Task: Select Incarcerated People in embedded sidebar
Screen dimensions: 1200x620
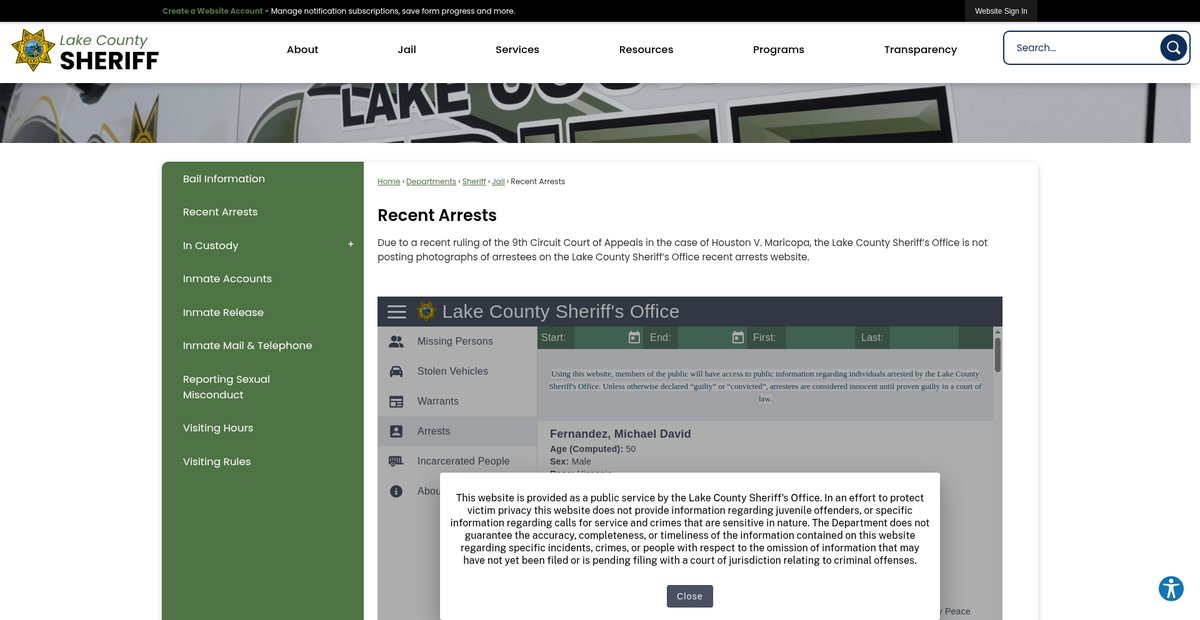Action: pos(457,461)
